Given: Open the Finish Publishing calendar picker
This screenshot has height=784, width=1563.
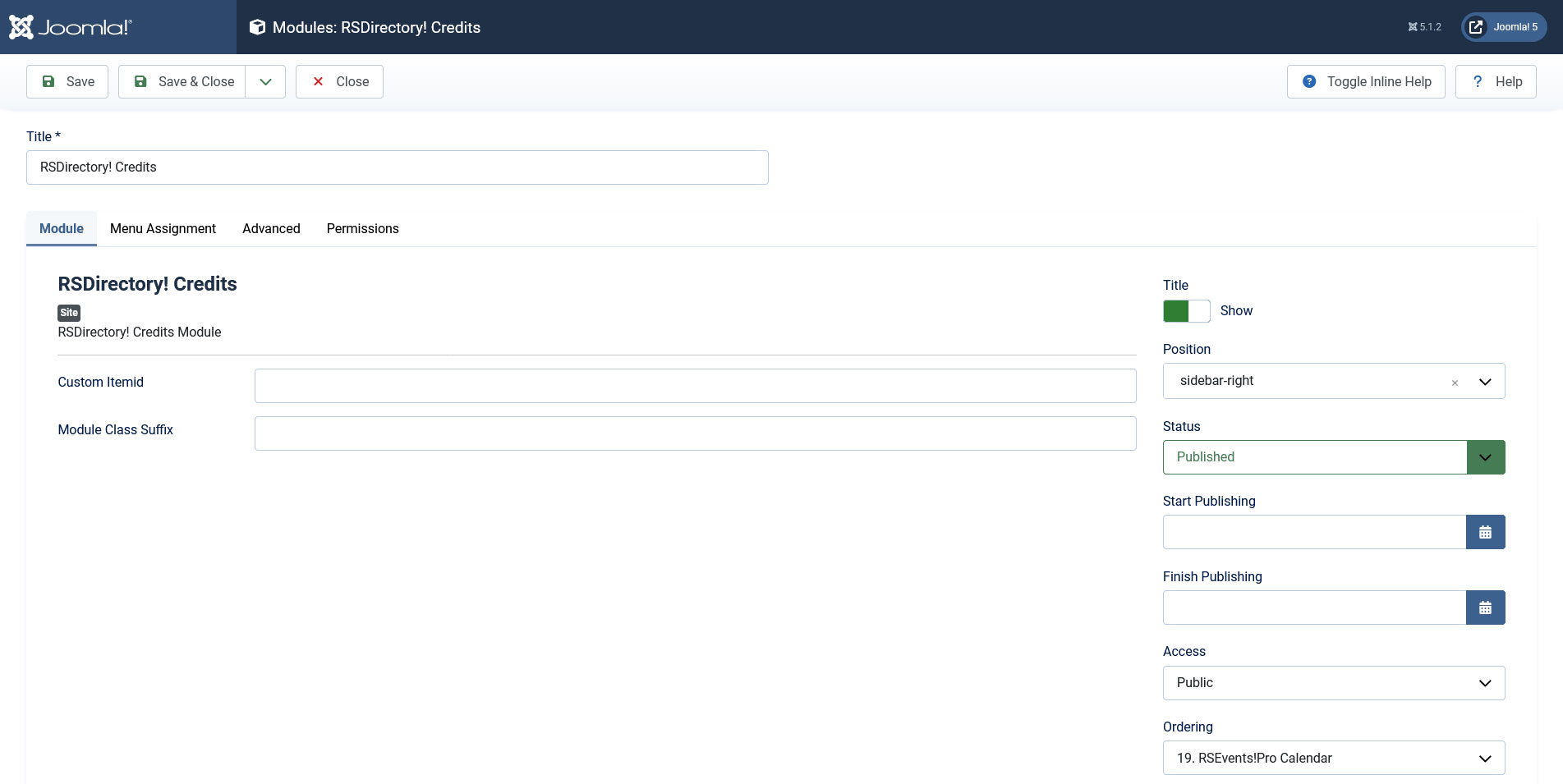Looking at the screenshot, I should tap(1486, 607).
